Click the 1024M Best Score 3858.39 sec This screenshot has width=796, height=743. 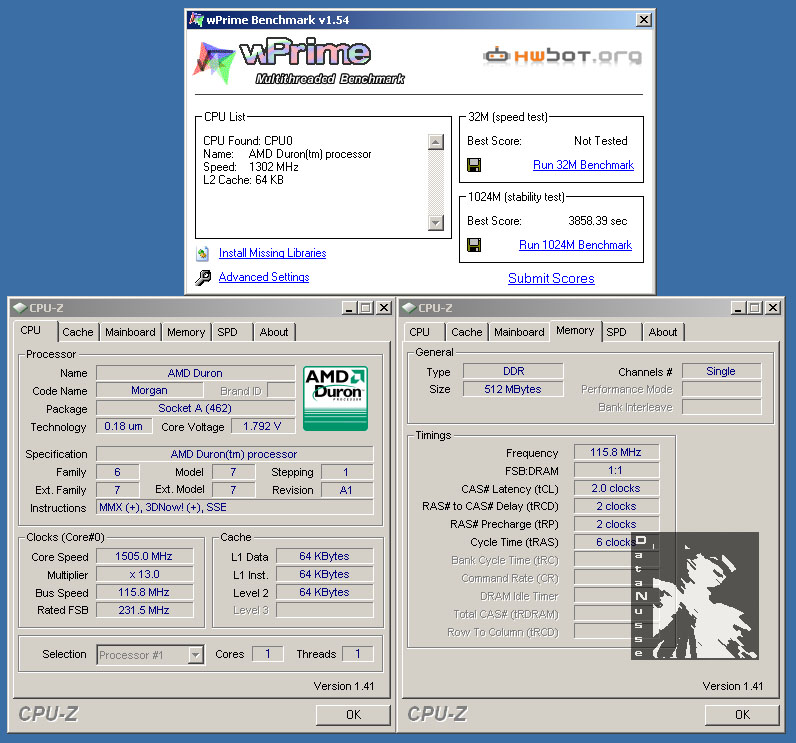pos(598,221)
